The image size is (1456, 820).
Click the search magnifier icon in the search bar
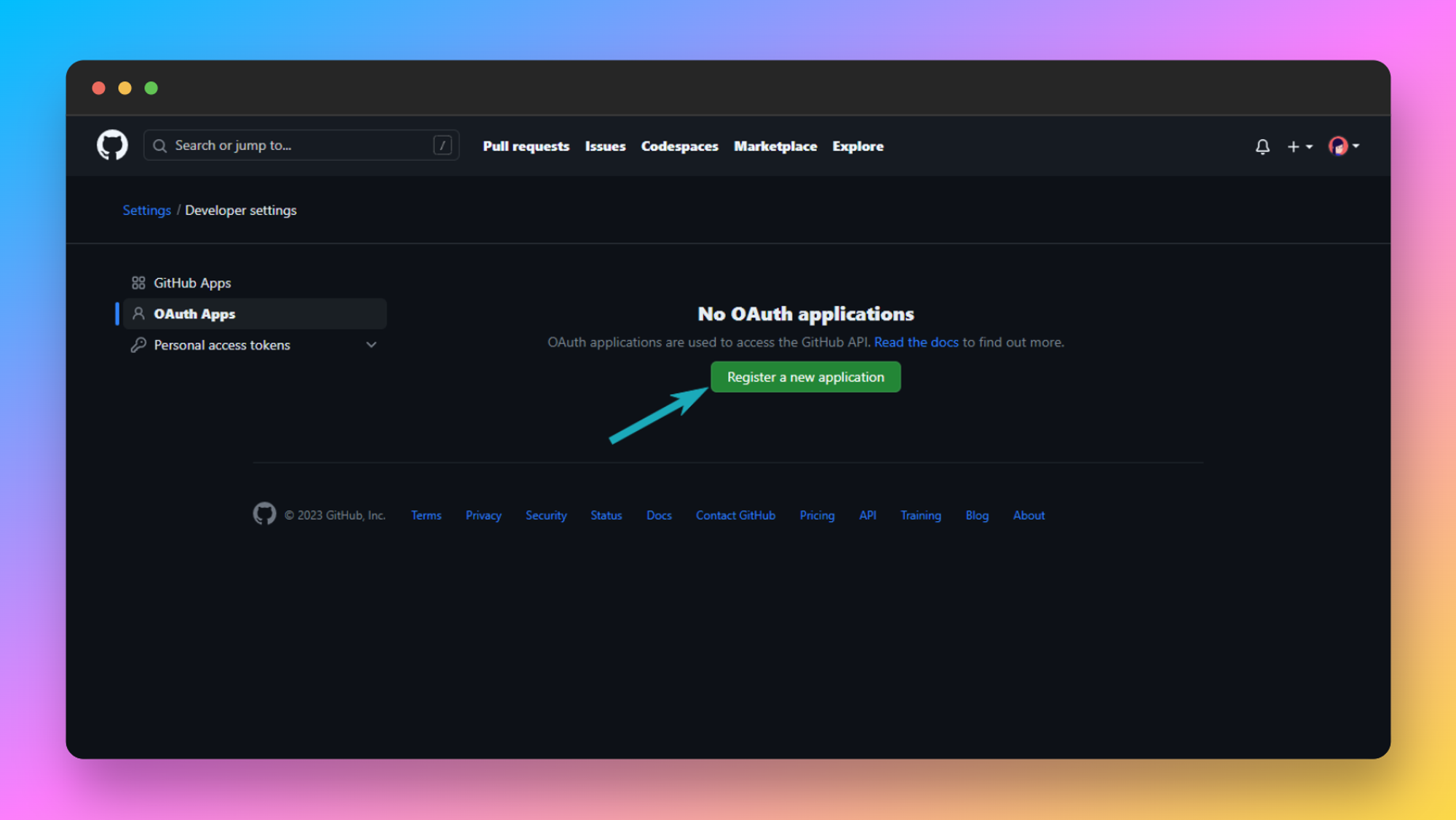tap(159, 145)
